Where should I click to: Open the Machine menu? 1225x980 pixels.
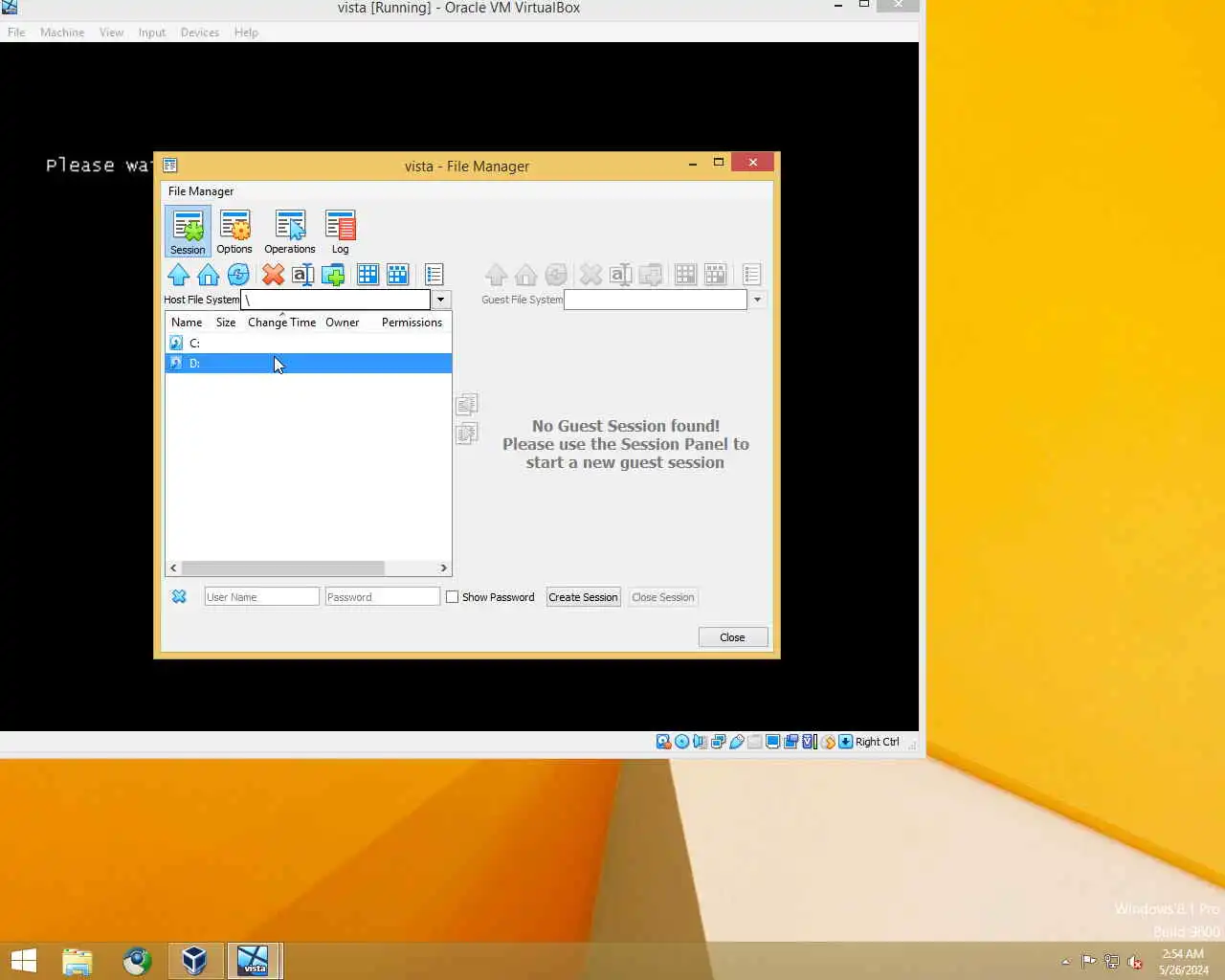coord(62,32)
